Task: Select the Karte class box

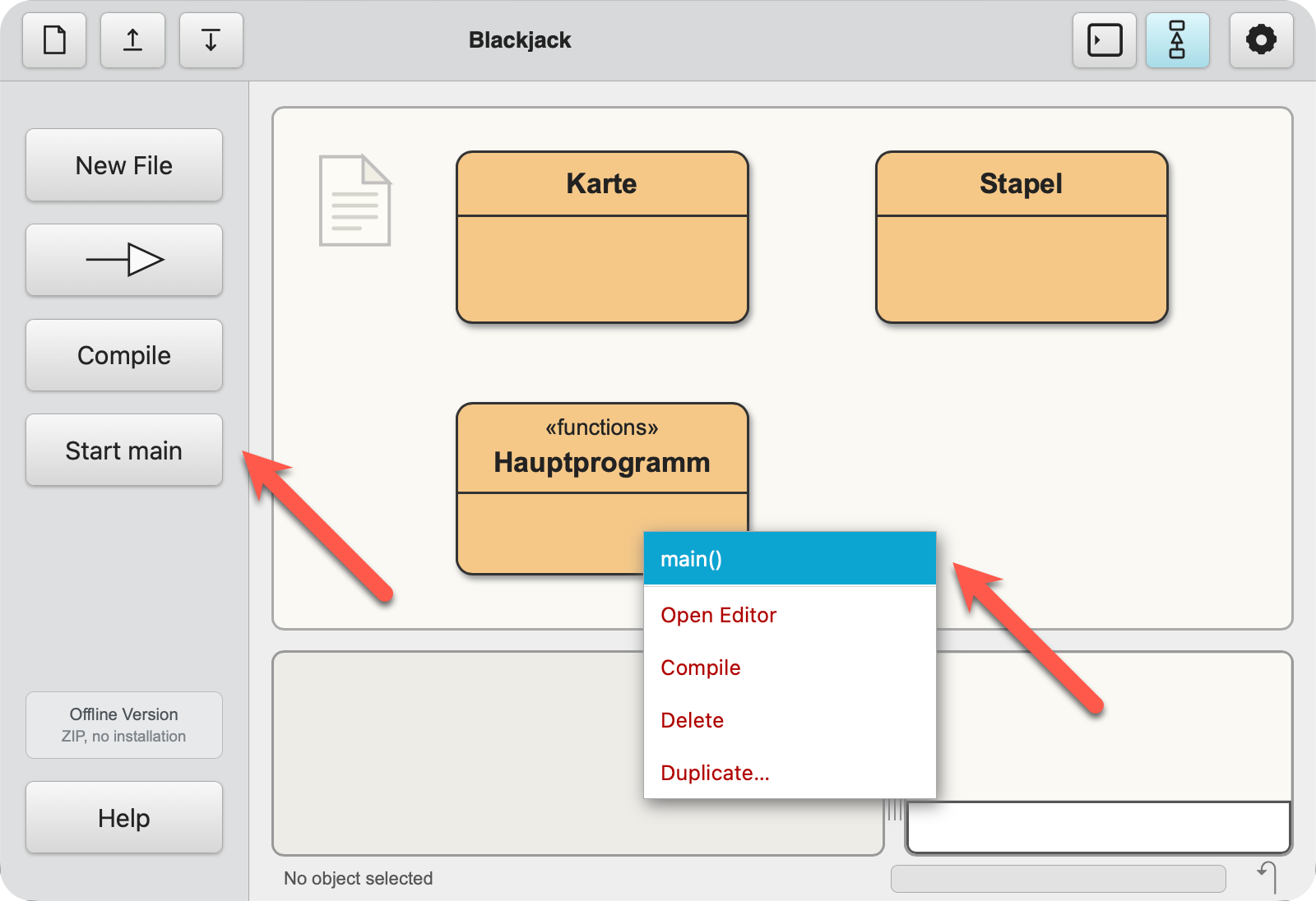Action: tap(602, 237)
